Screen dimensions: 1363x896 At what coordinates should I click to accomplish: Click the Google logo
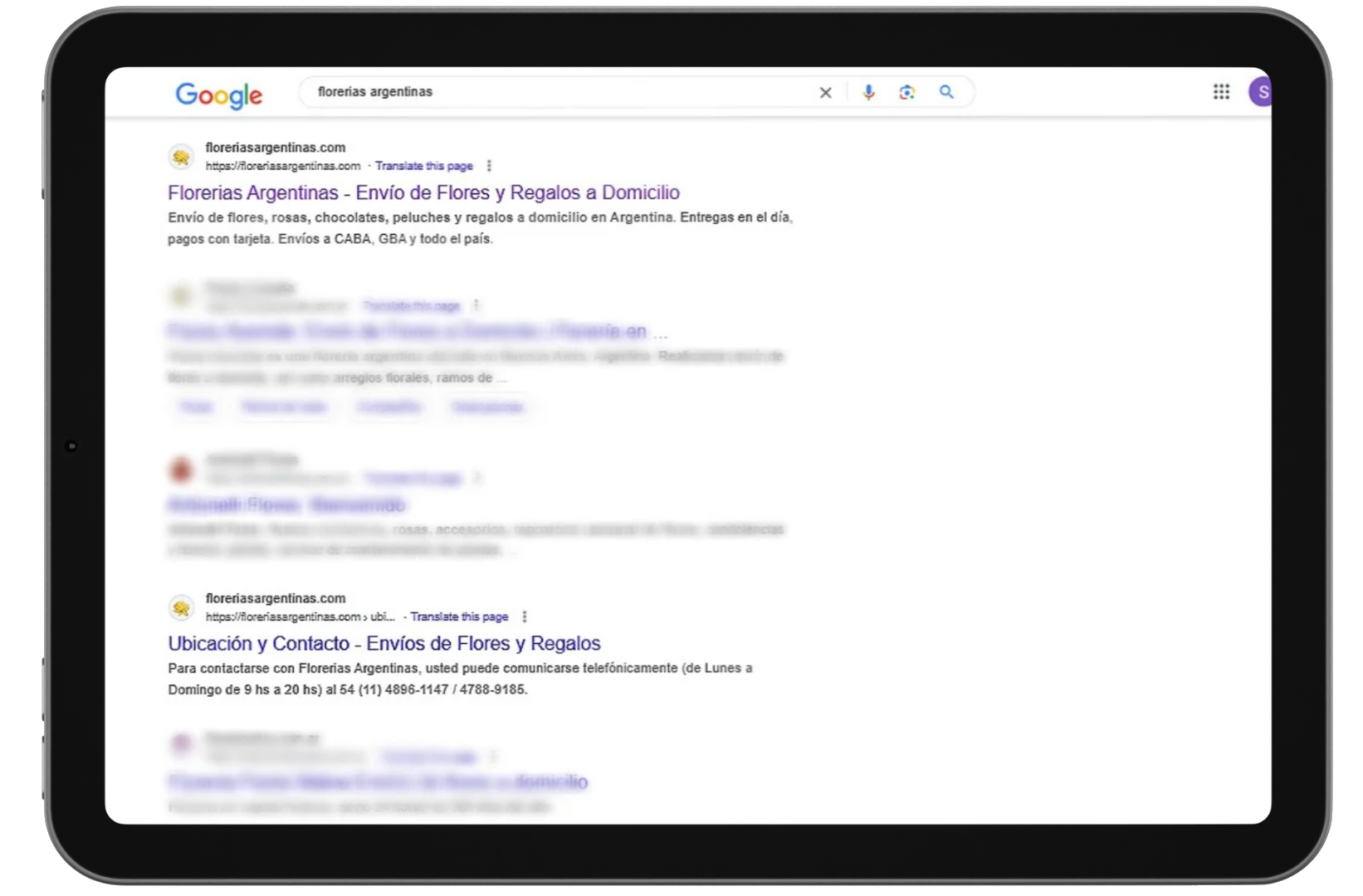pyautogui.click(x=219, y=95)
